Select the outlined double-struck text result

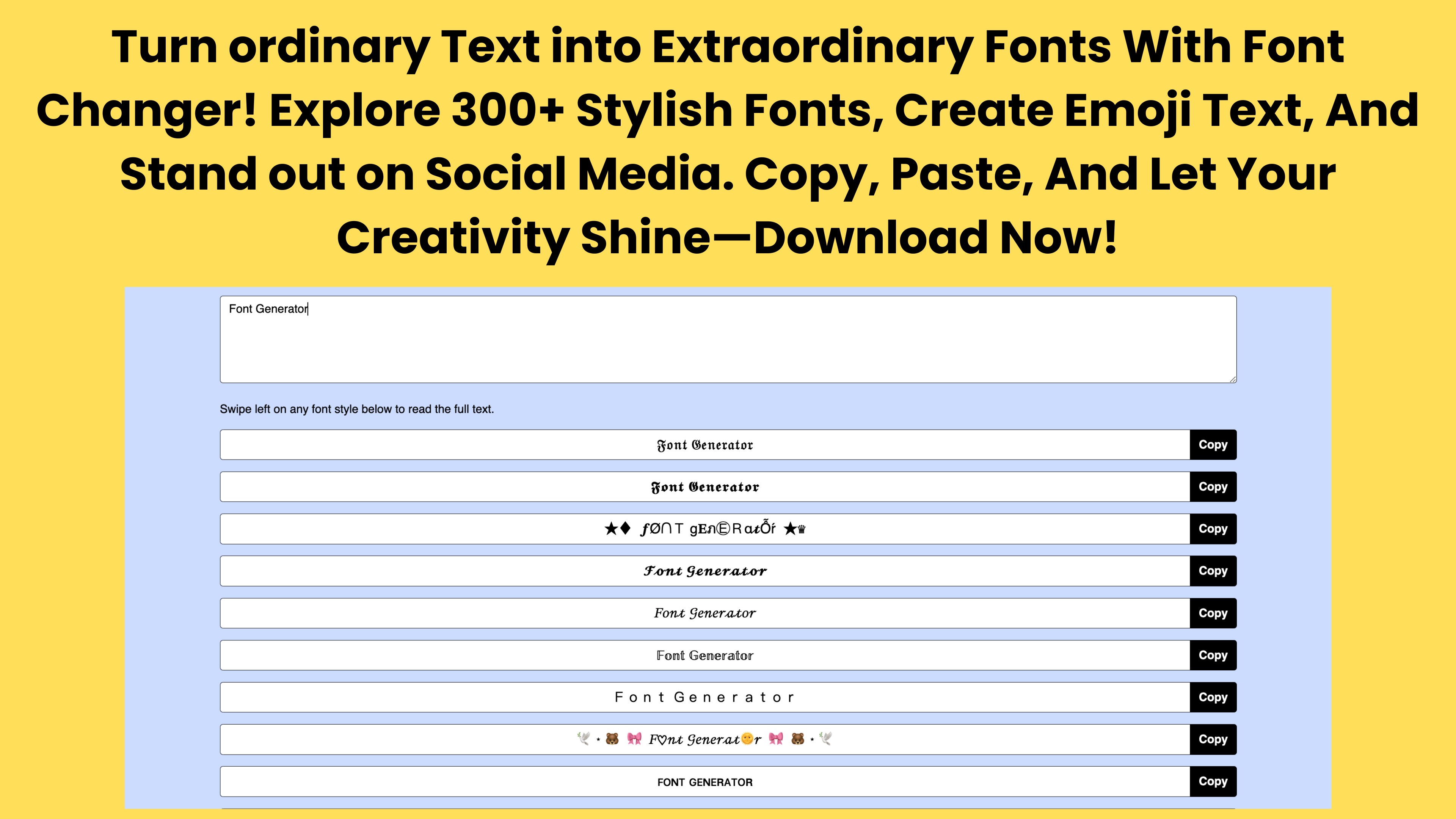(x=704, y=655)
